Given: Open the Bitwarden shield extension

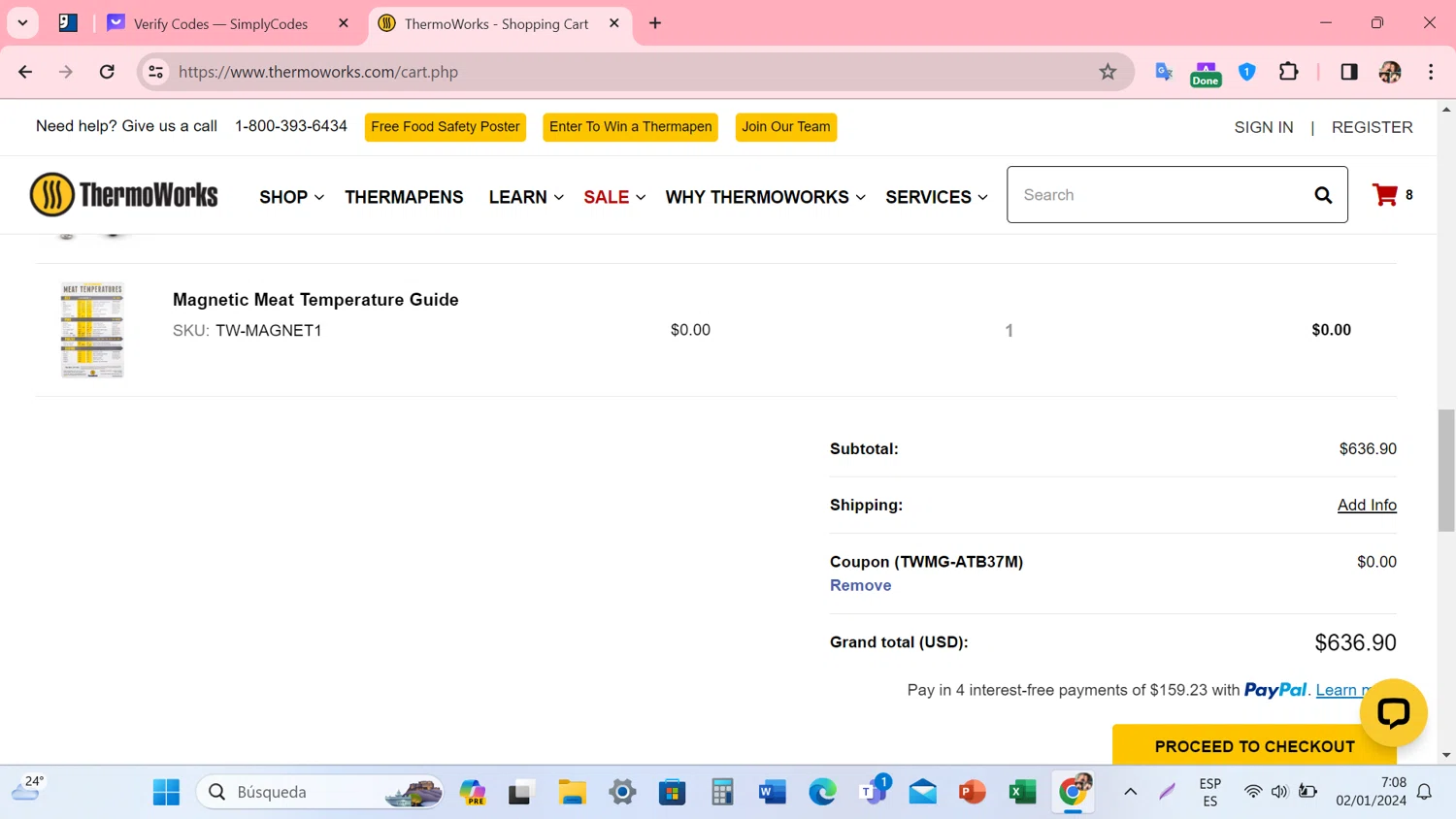Looking at the screenshot, I should click(1247, 72).
